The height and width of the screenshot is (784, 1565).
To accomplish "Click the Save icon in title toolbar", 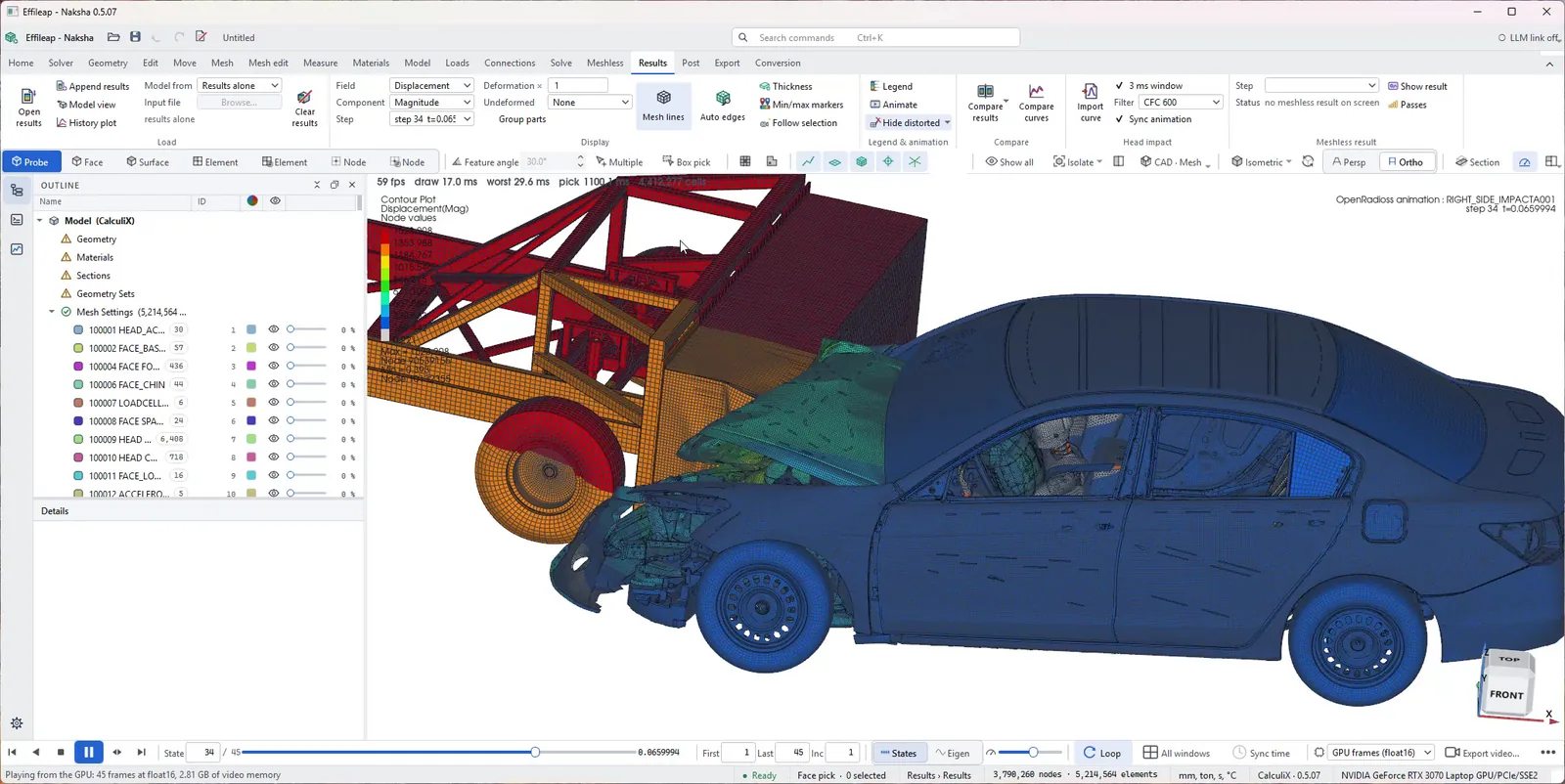I will click(x=135, y=37).
